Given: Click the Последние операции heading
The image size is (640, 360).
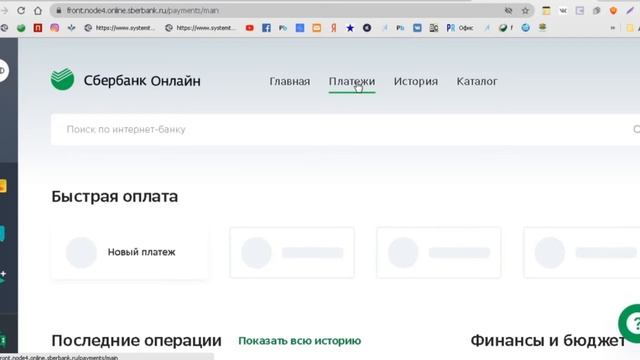Looking at the screenshot, I should pos(136,340).
